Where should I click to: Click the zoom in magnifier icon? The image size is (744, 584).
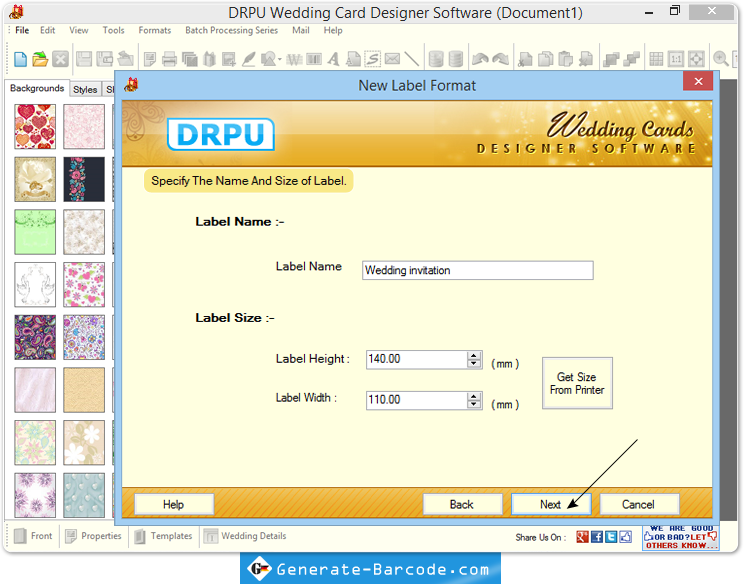point(720,59)
